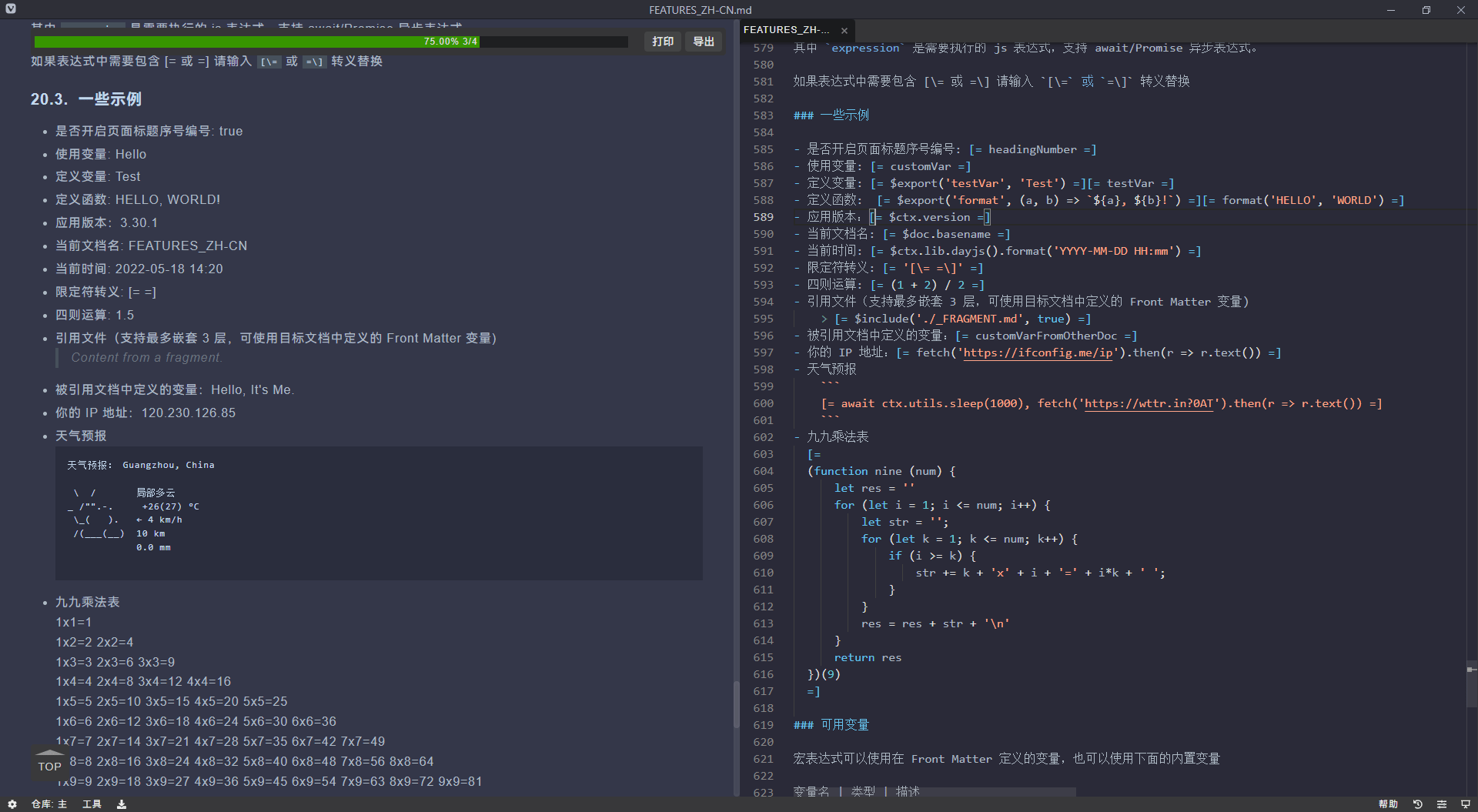Click the editor line with $include('./_FRAGMENT.md', true)
Screen dimensions: 1478x812
click(x=956, y=319)
